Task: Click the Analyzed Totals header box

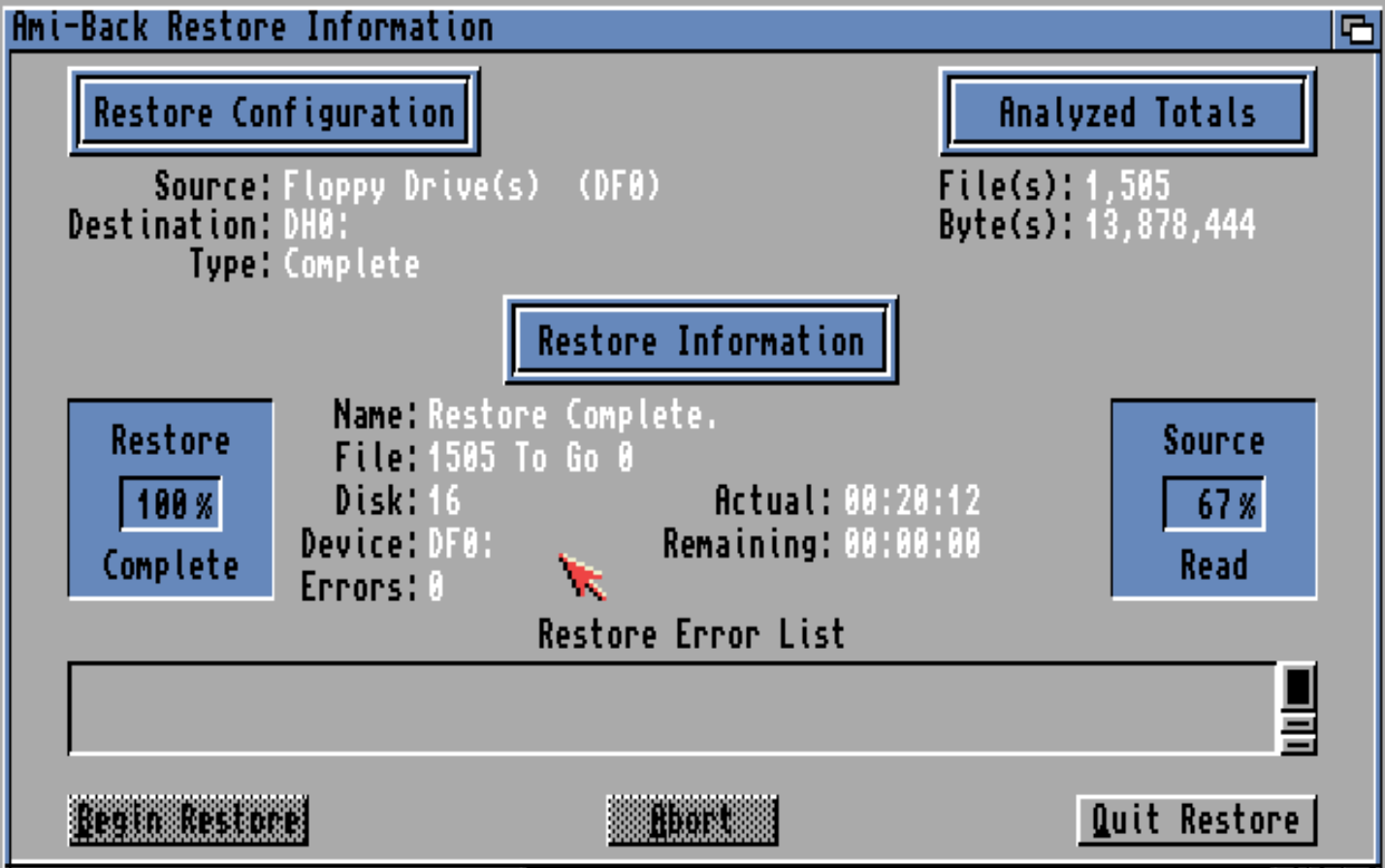Action: [x=1127, y=113]
